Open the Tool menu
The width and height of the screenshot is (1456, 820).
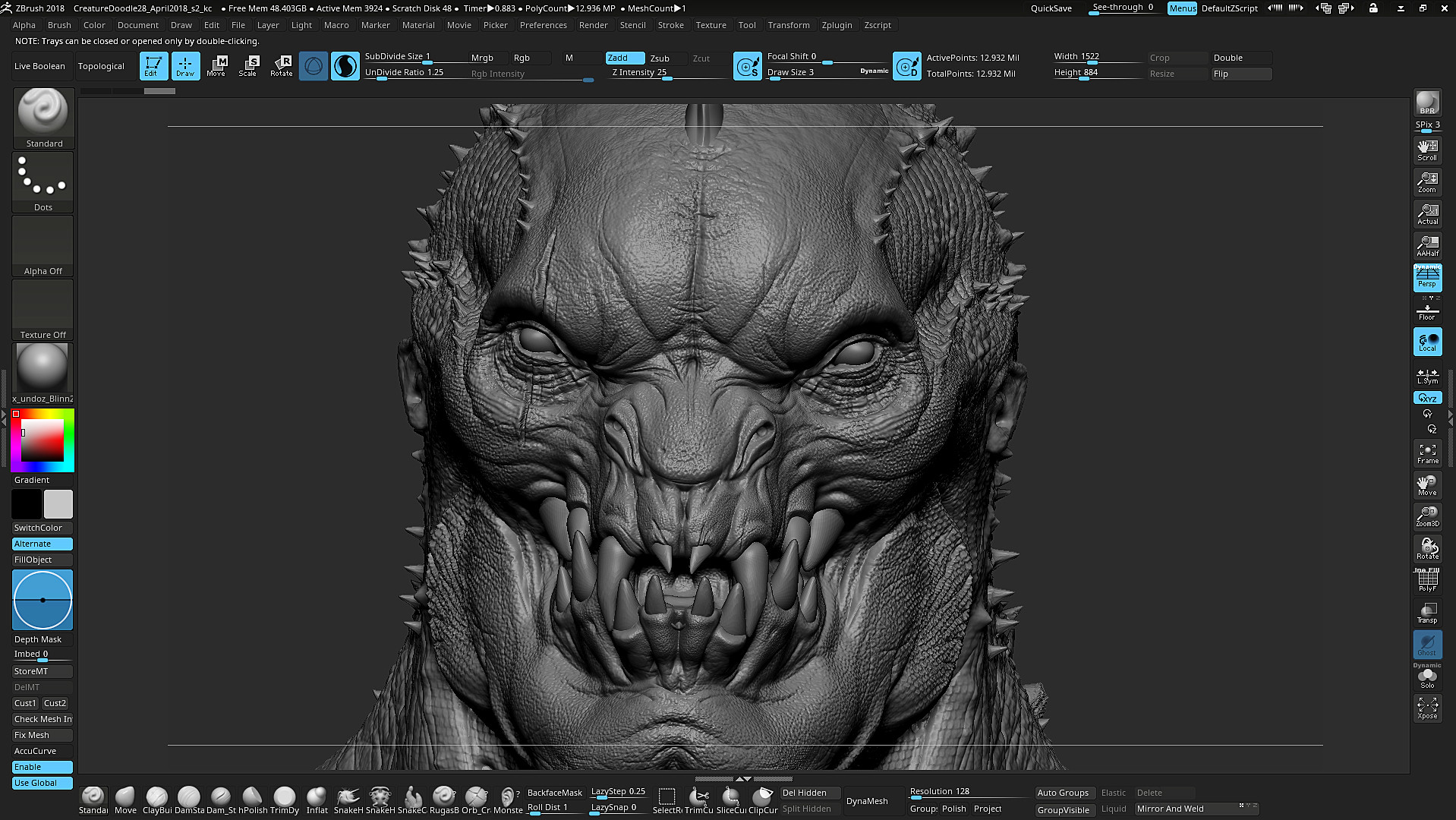click(747, 25)
